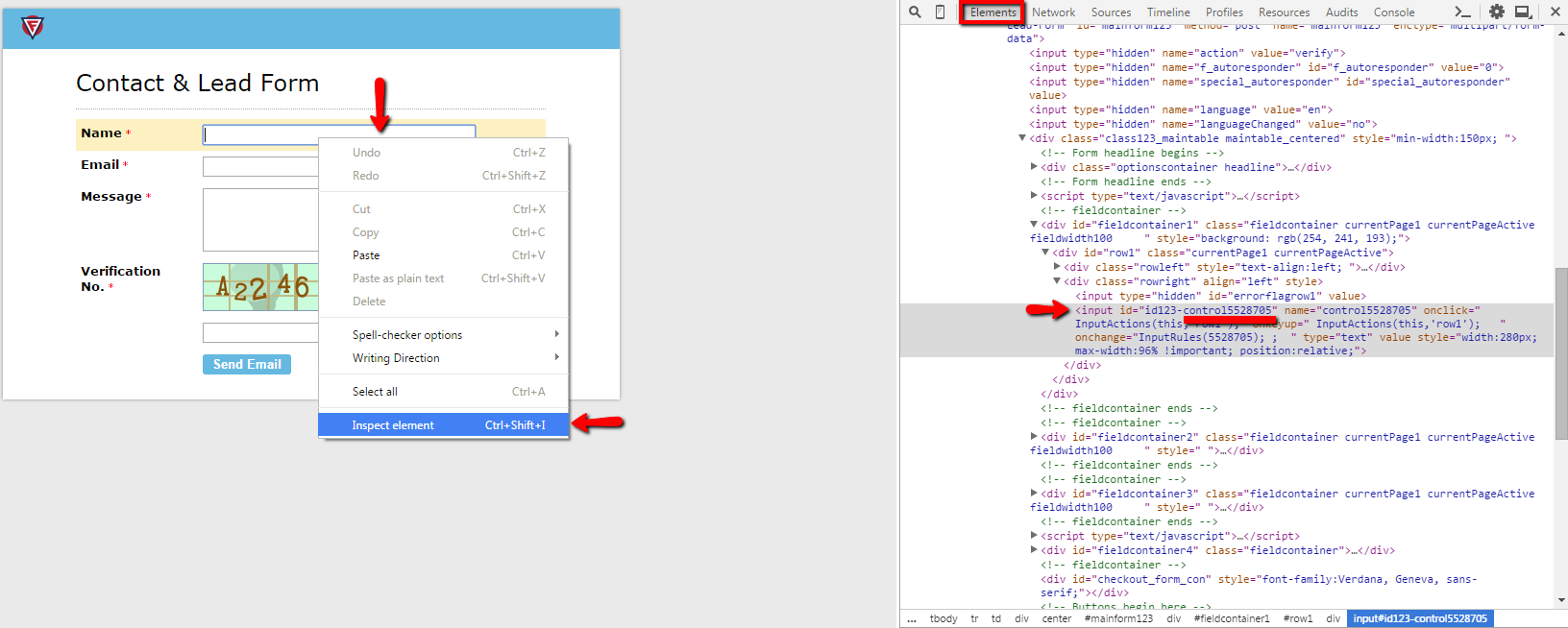Screen dimensions: 1568x628
Task: Click Paste as plain text entry
Action: coord(444,278)
